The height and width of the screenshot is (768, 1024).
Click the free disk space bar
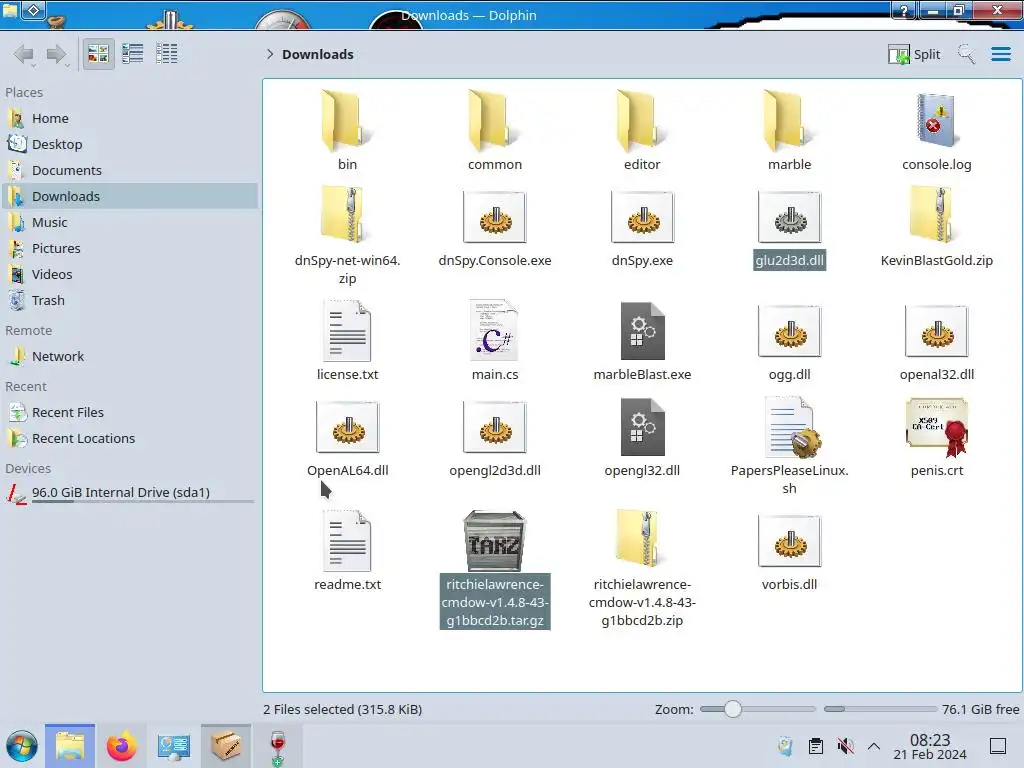[x=880, y=709]
